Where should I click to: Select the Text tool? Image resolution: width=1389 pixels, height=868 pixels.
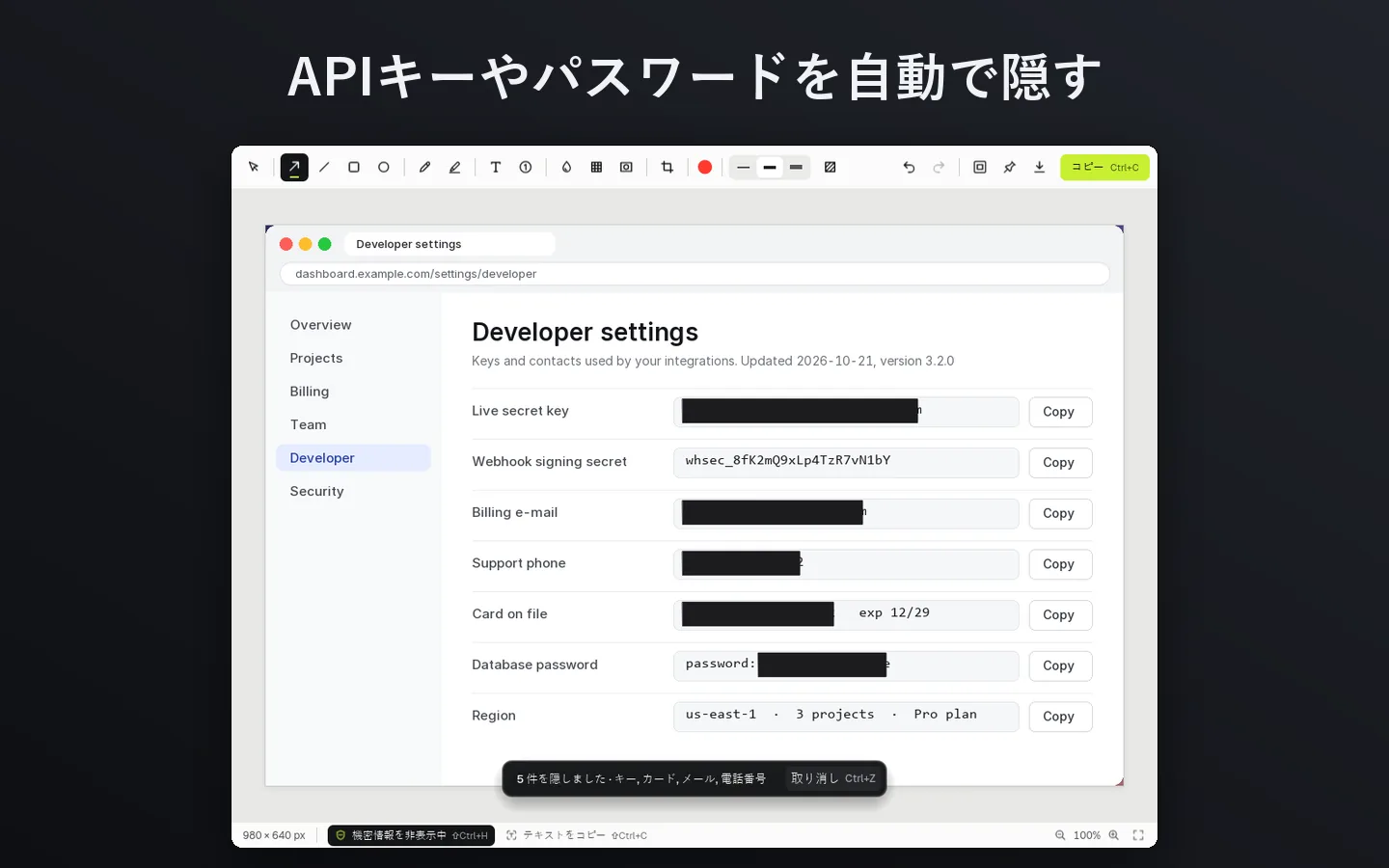click(x=496, y=167)
